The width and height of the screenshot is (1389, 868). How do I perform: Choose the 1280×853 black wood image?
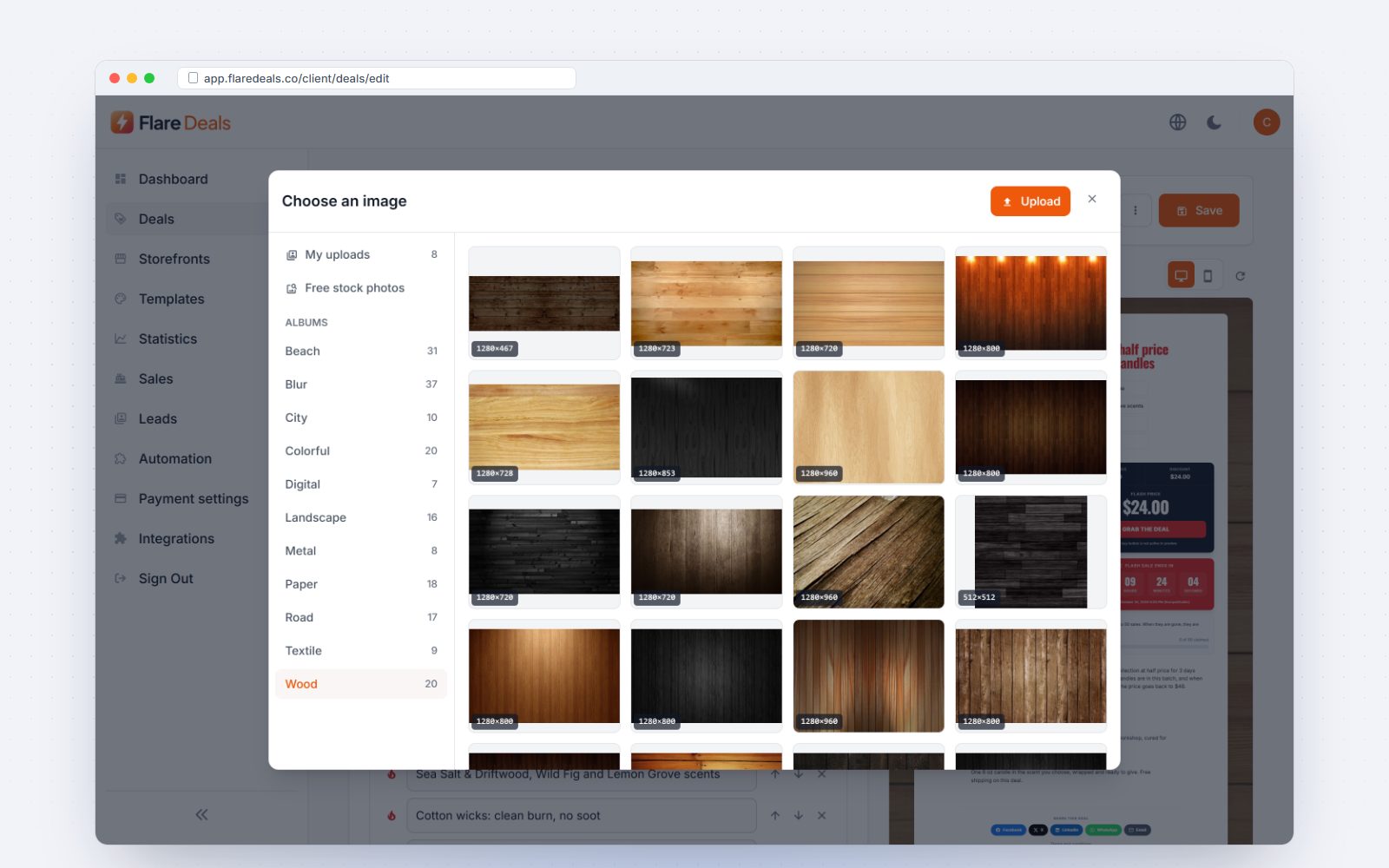click(x=707, y=427)
